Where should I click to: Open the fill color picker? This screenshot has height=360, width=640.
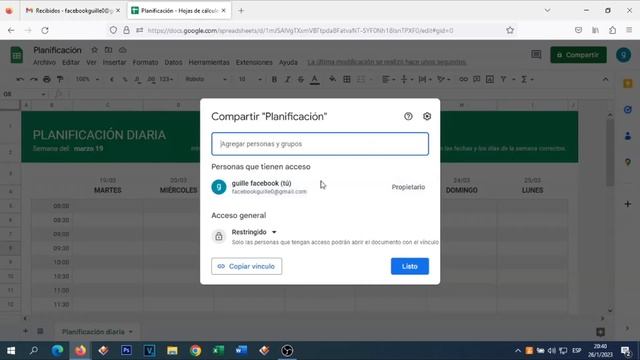(333, 79)
